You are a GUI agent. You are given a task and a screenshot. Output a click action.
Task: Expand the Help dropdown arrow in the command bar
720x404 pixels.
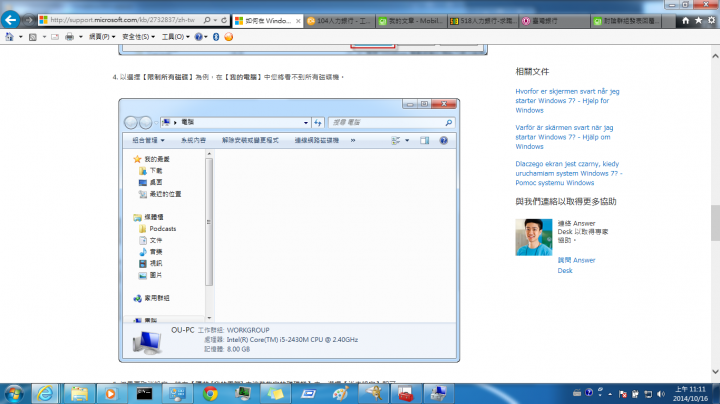pyautogui.click(x=206, y=37)
